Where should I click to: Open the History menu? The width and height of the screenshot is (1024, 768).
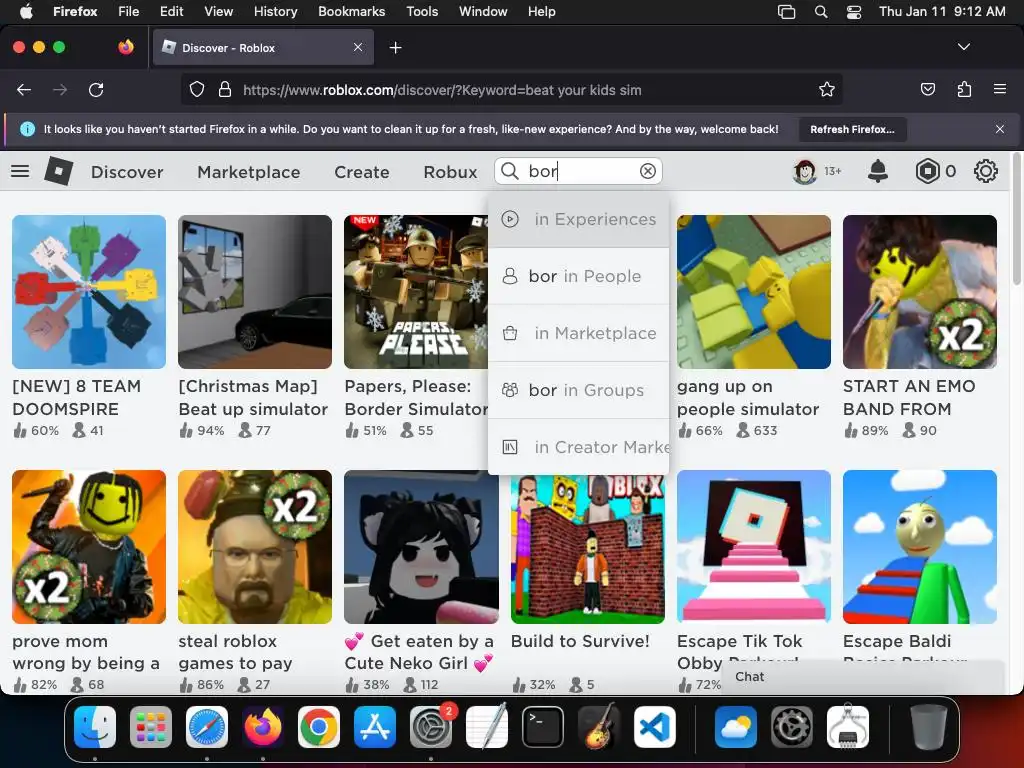point(275,12)
